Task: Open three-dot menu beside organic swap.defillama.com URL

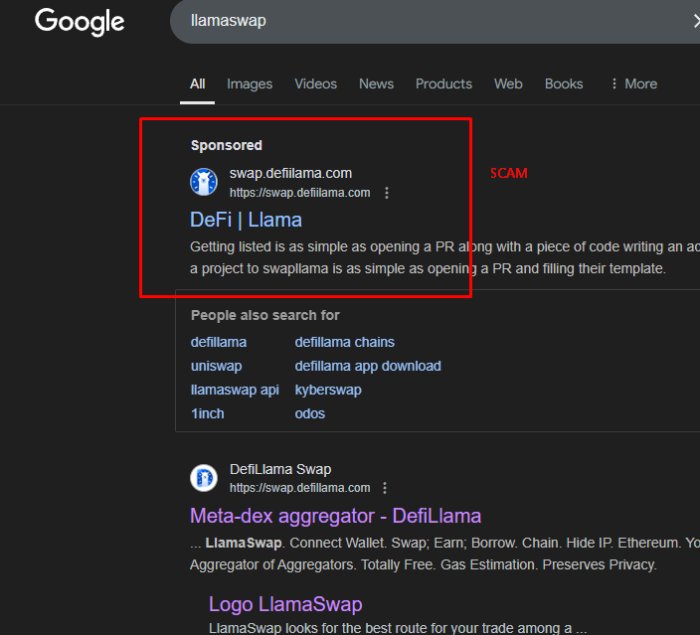Action: [385, 488]
